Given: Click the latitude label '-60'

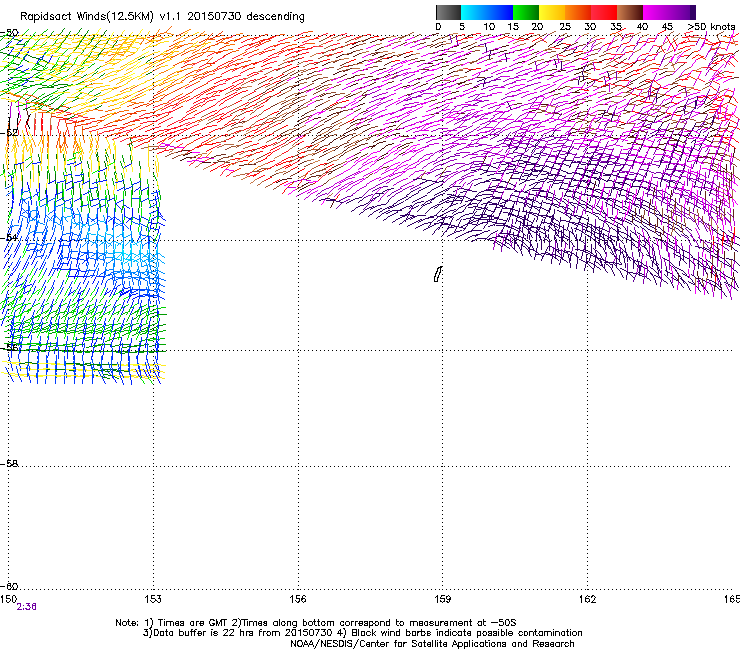Looking at the screenshot, I should click(9, 586).
